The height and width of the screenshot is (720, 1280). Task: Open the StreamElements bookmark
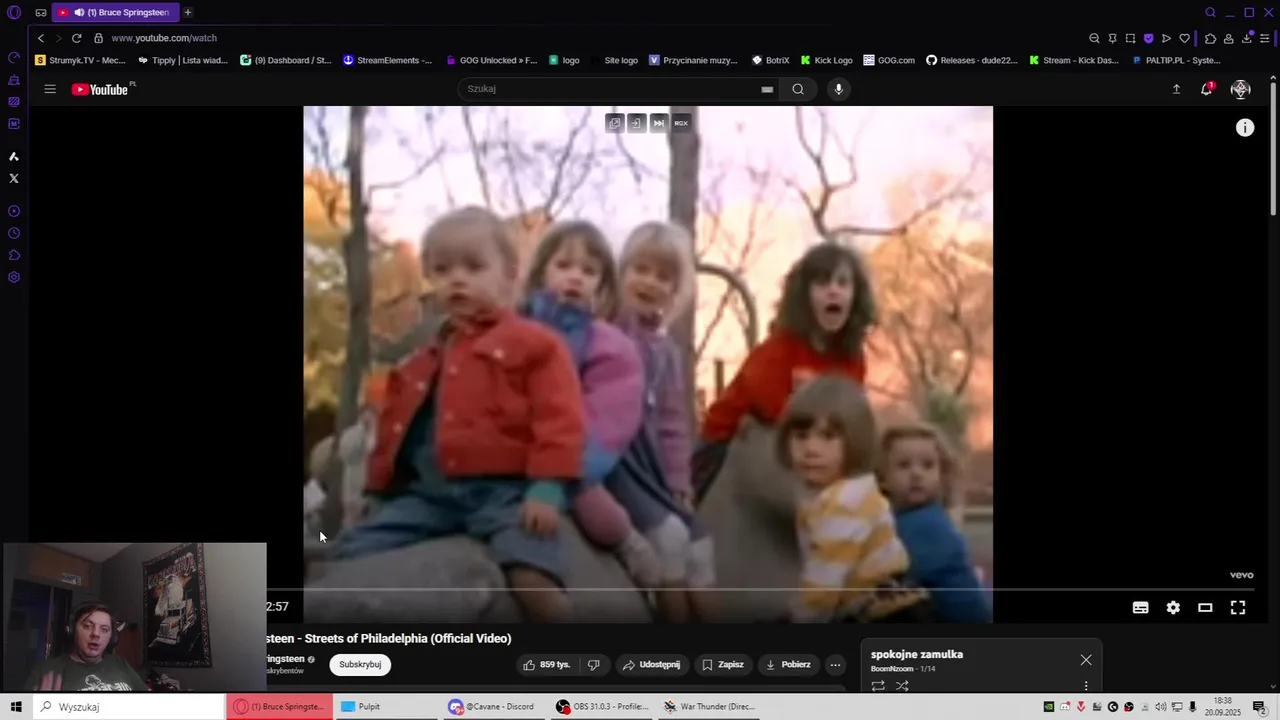pos(387,60)
